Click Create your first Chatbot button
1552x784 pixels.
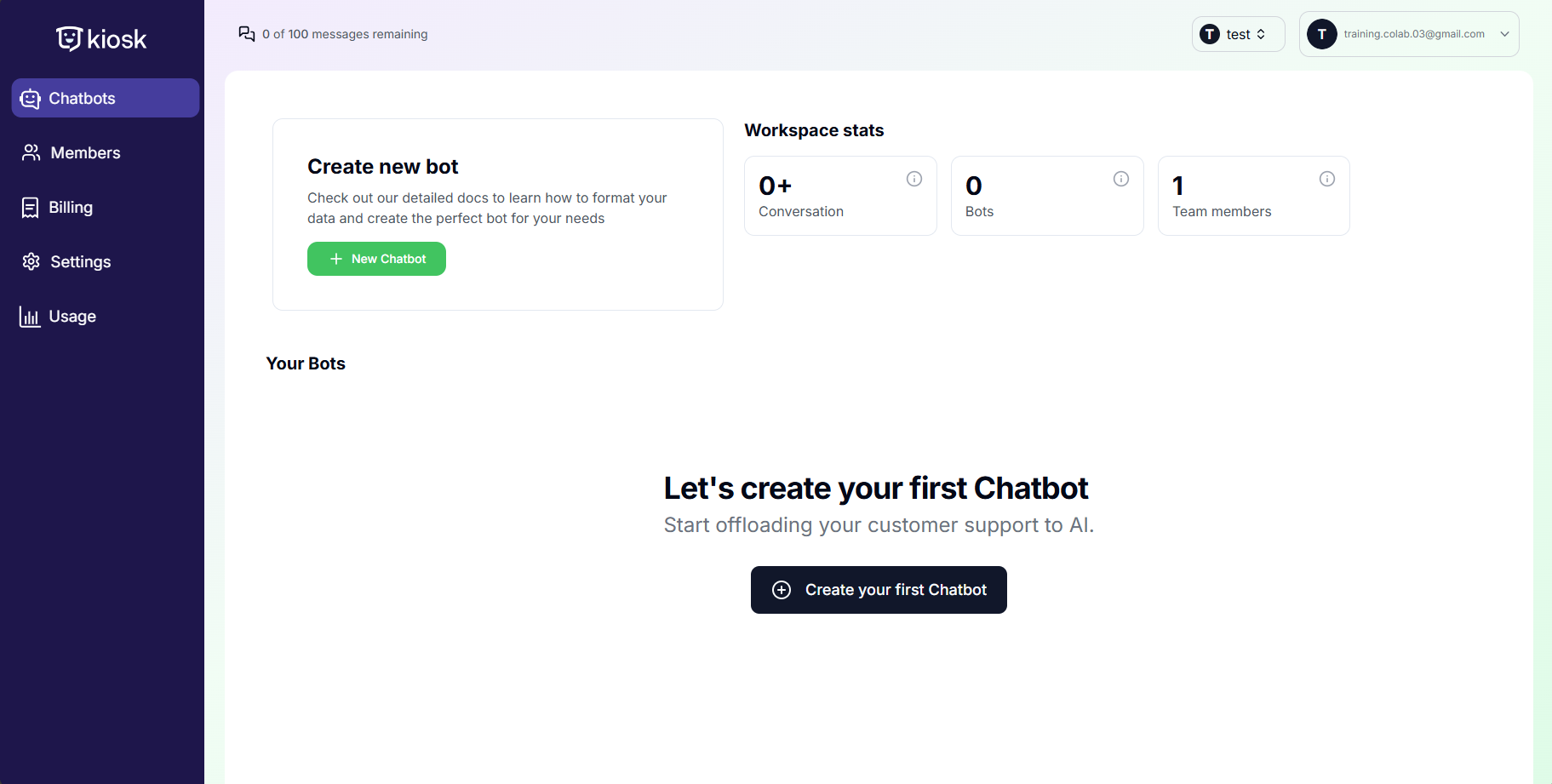pos(879,590)
